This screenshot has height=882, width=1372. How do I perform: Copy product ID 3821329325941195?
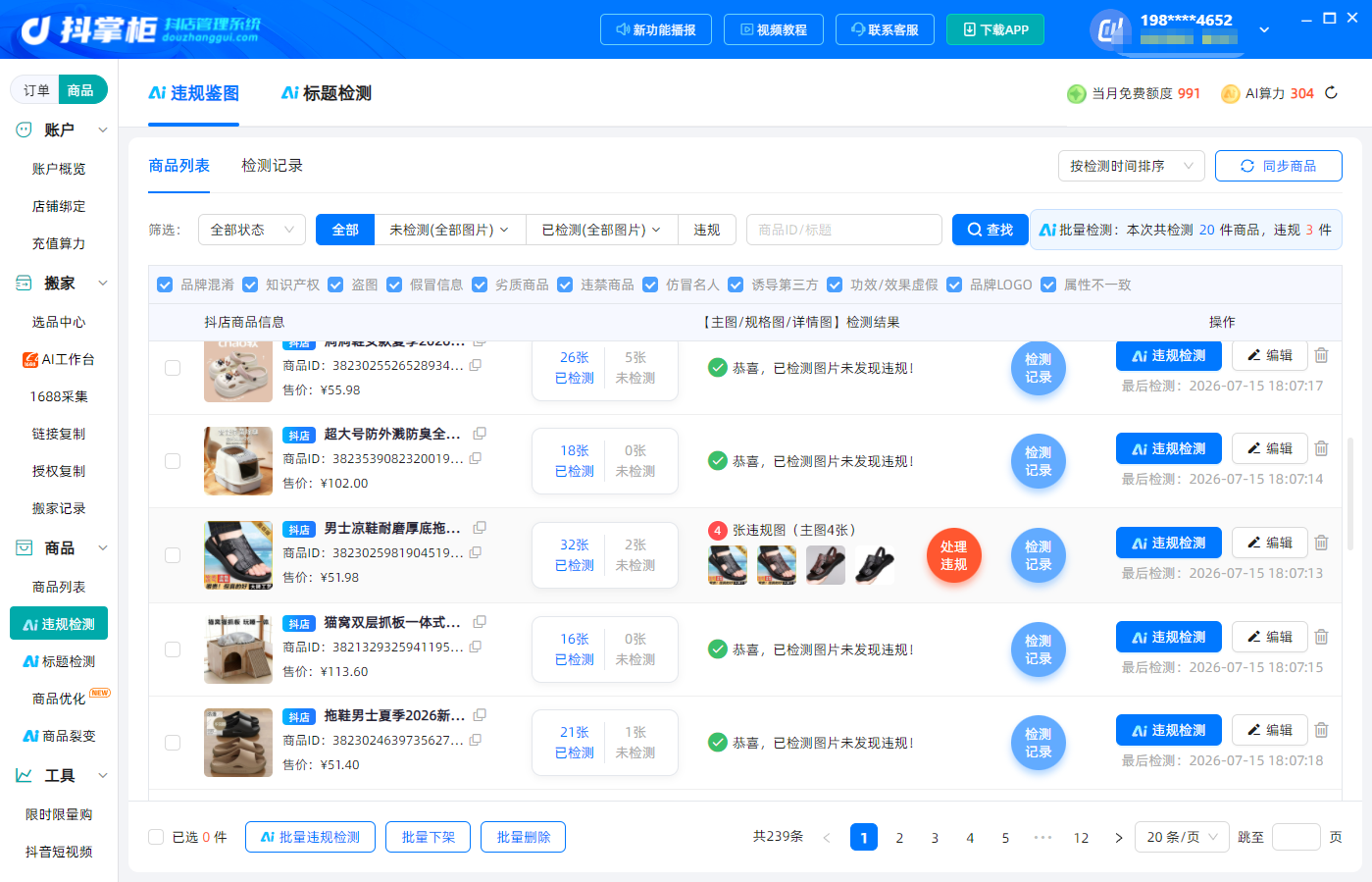click(x=476, y=647)
